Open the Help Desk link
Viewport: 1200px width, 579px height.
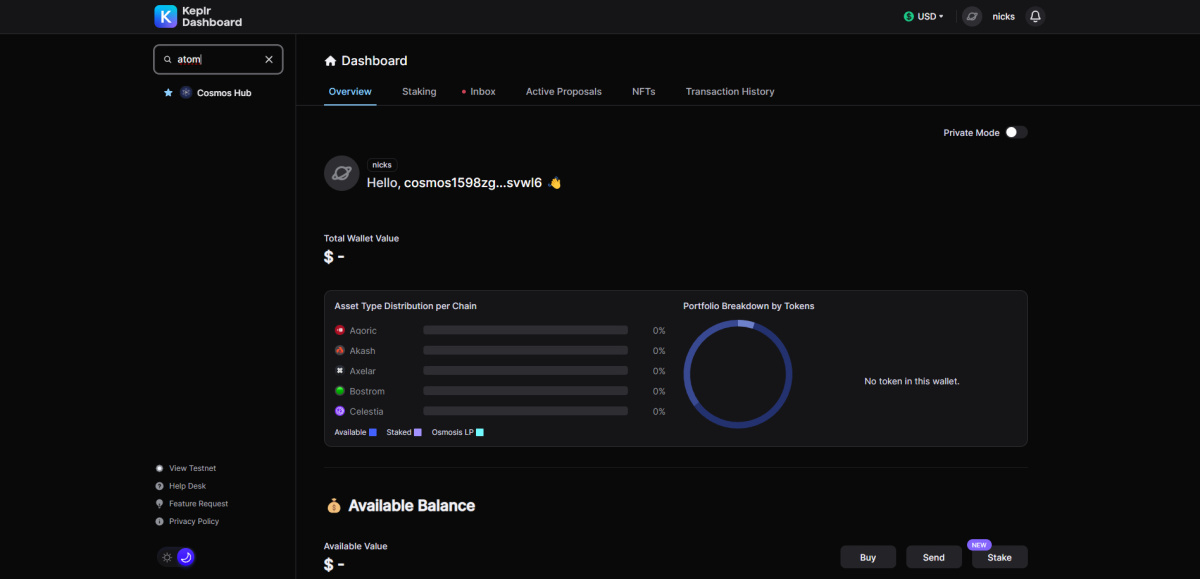click(187, 486)
